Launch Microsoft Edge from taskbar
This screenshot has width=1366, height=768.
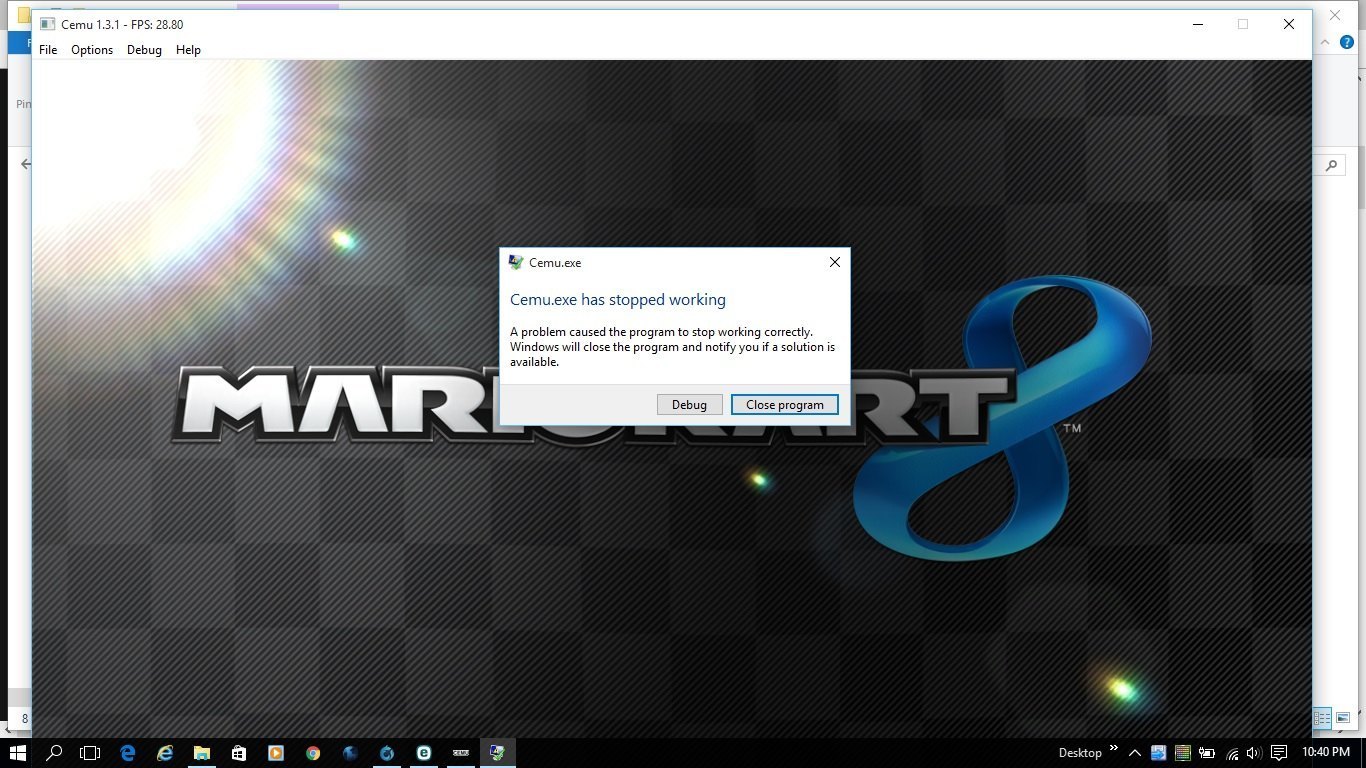pyautogui.click(x=128, y=753)
